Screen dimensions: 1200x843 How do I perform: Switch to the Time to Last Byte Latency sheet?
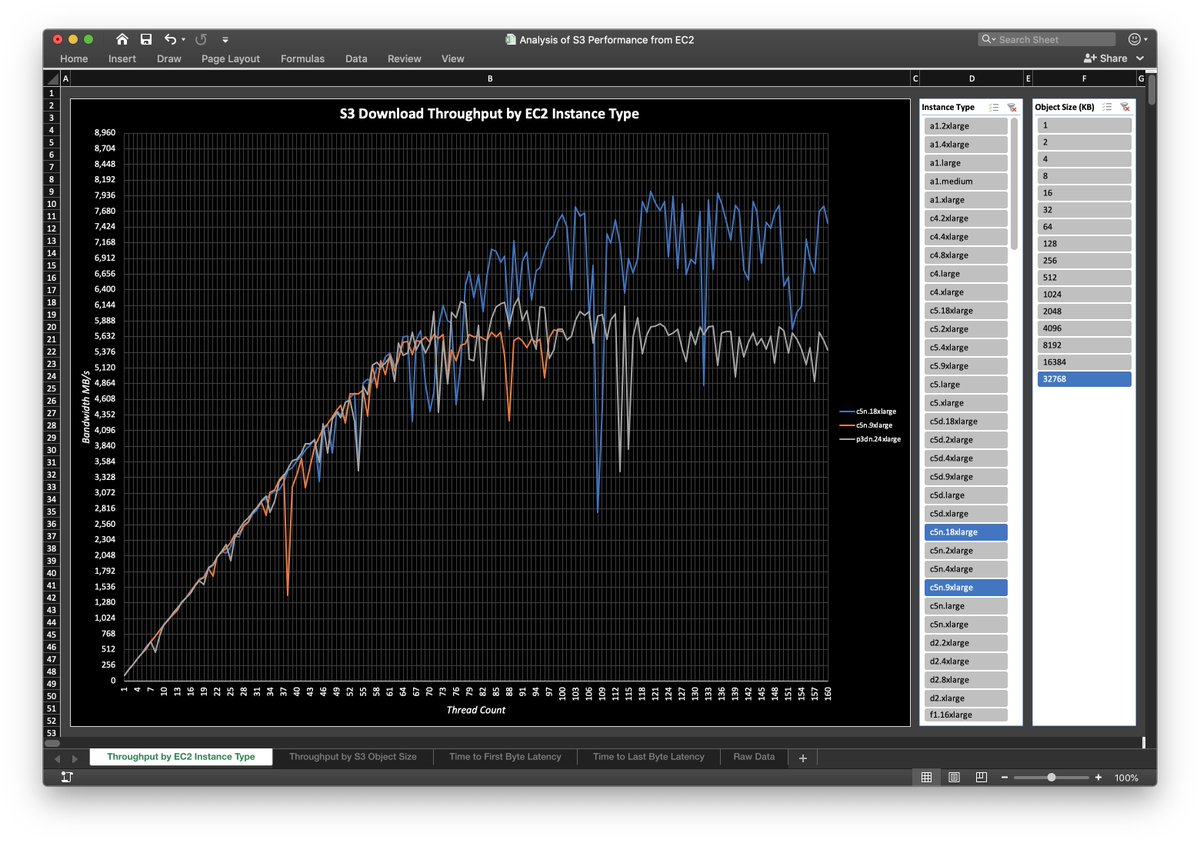[x=648, y=757]
